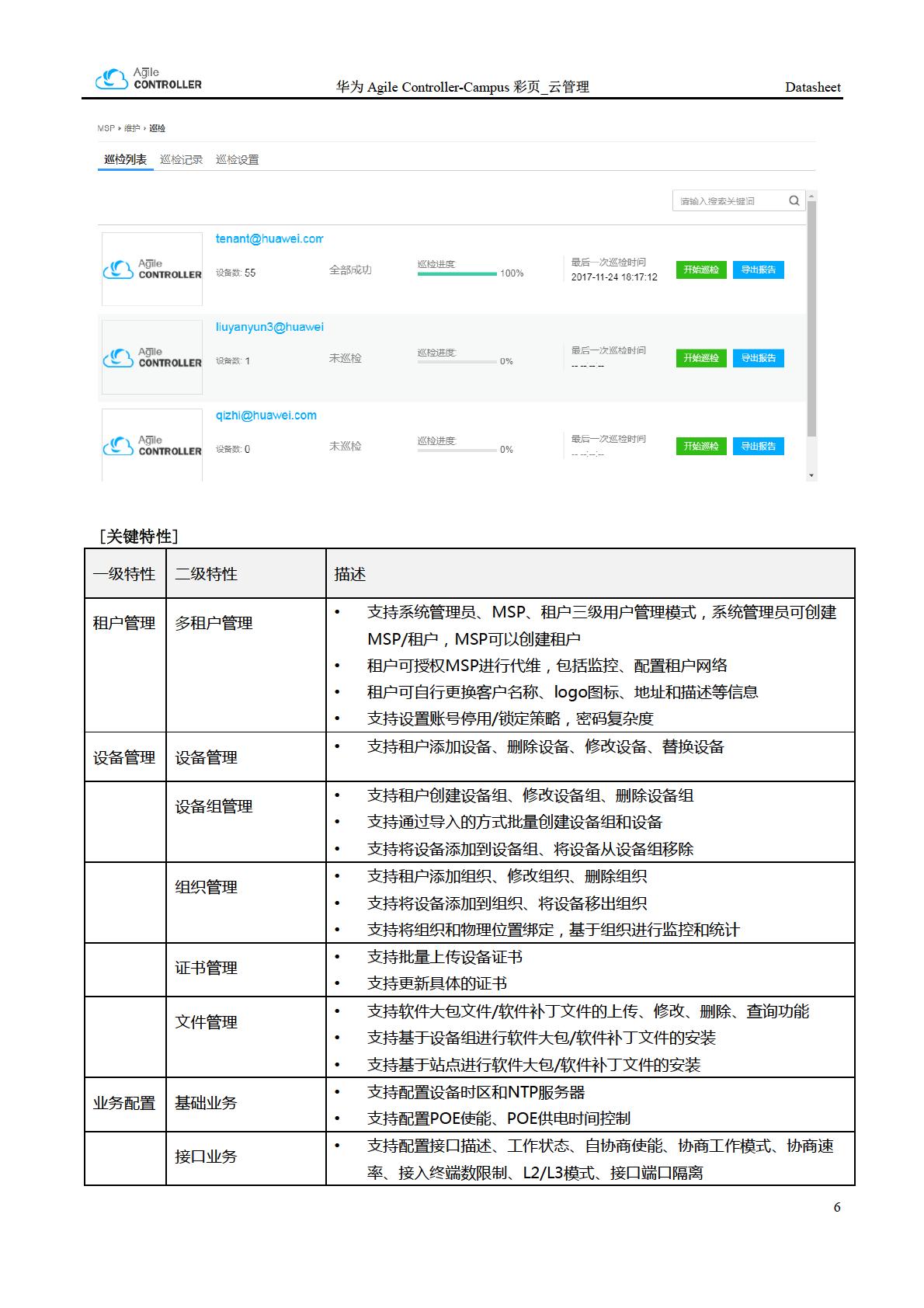Switch to the 巡检记录 tab

pos(181,159)
